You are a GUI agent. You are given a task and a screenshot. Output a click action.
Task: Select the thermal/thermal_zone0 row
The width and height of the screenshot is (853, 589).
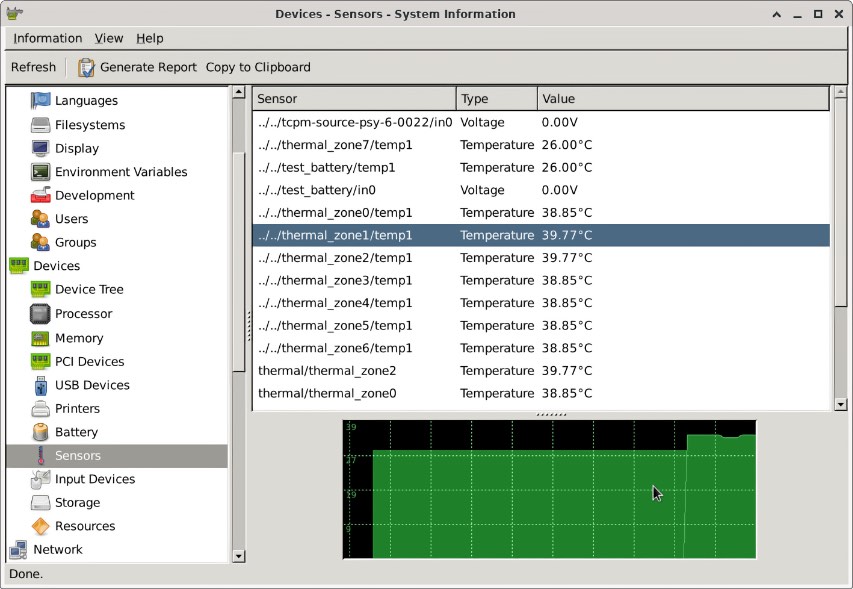(541, 393)
